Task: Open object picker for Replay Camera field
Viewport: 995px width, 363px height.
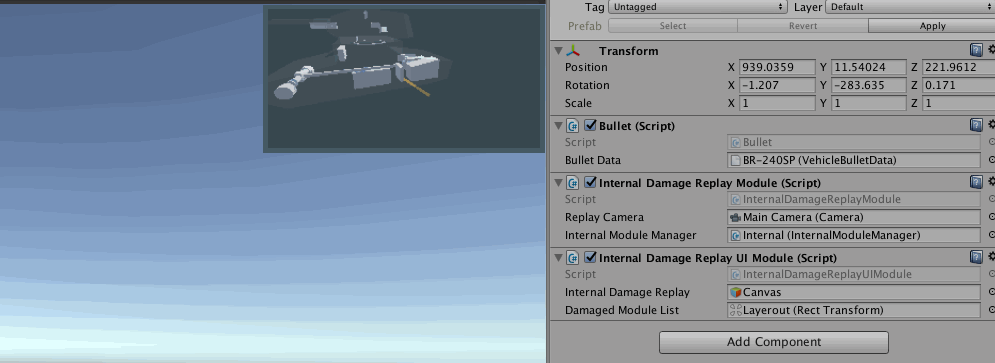Action: pyautogui.click(x=991, y=217)
